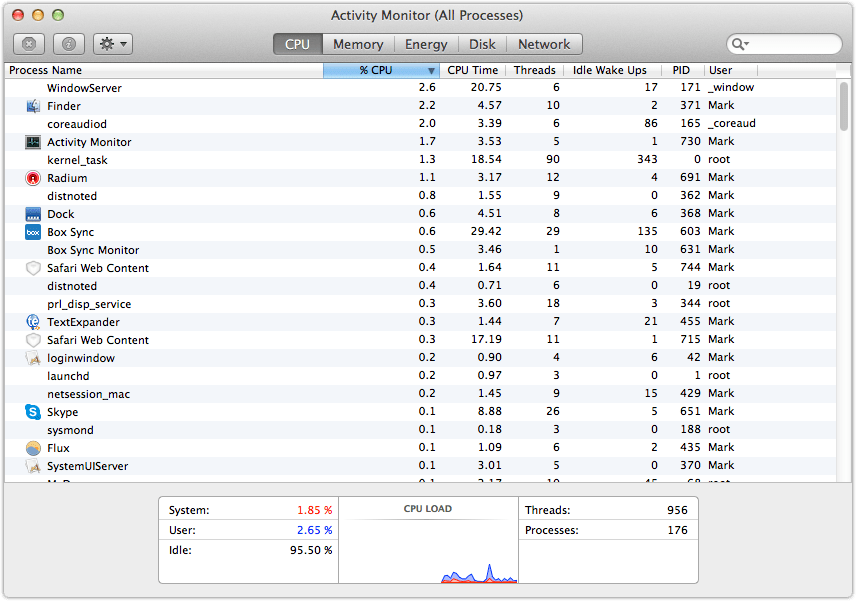The height and width of the screenshot is (601, 856).
Task: Sort by Process Name column header
Action: [x=164, y=70]
